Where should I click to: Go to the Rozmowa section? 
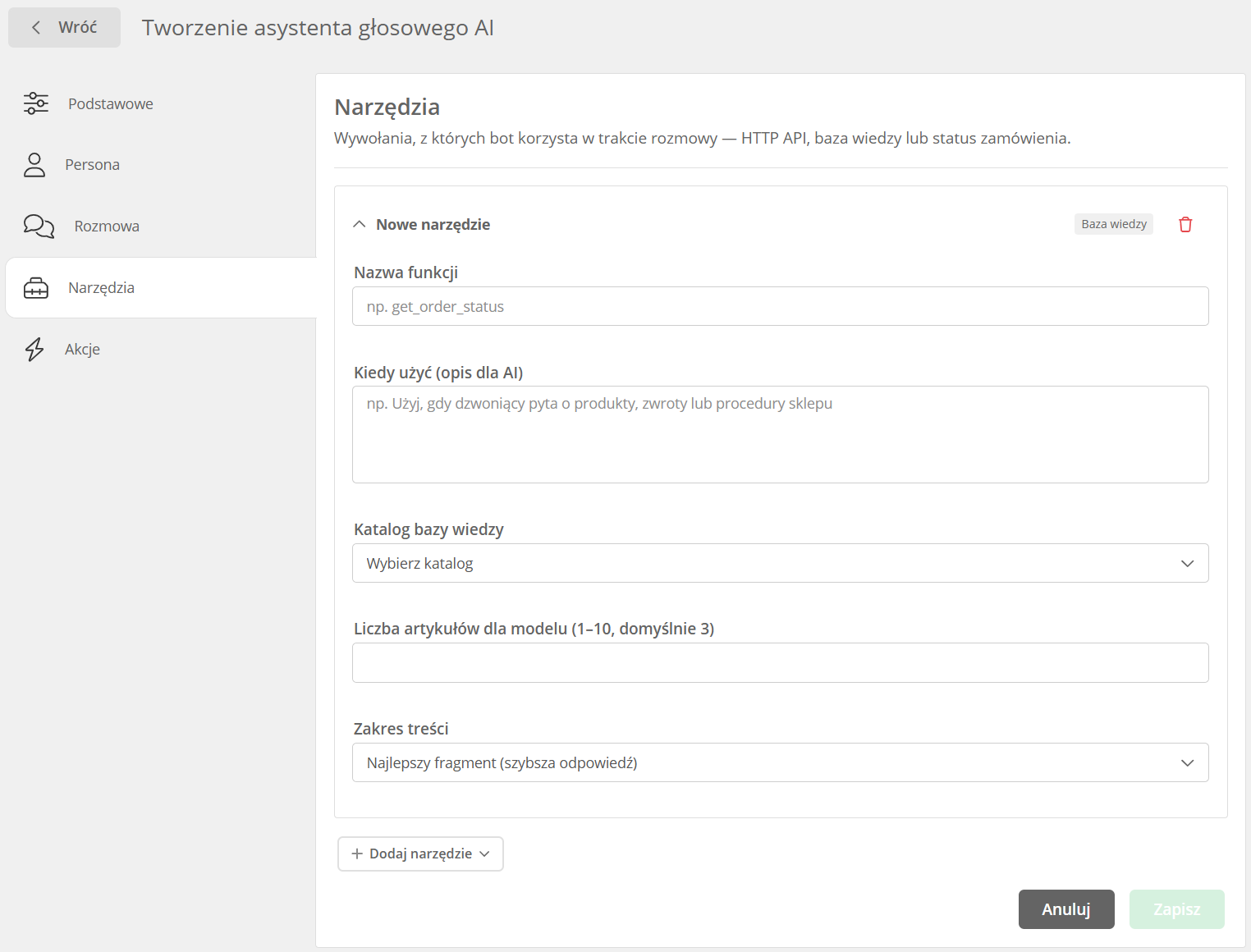coord(161,226)
